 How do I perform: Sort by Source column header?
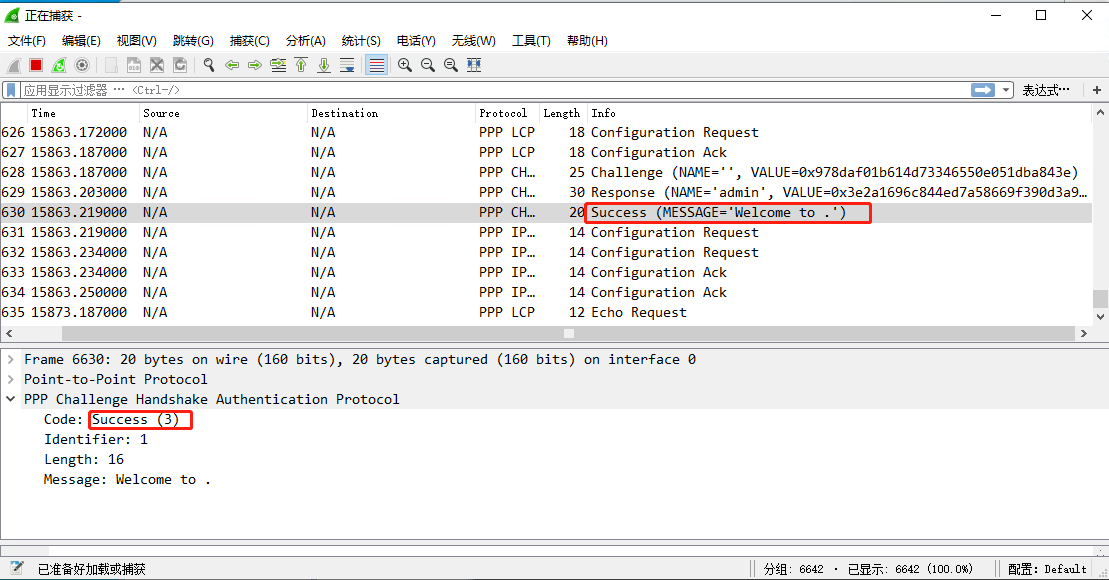click(223, 113)
